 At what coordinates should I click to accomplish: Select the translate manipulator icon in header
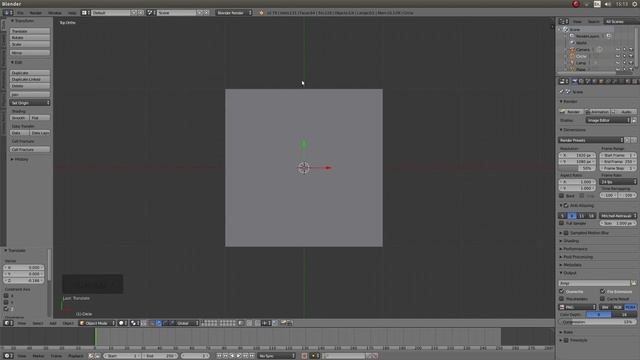(159, 323)
